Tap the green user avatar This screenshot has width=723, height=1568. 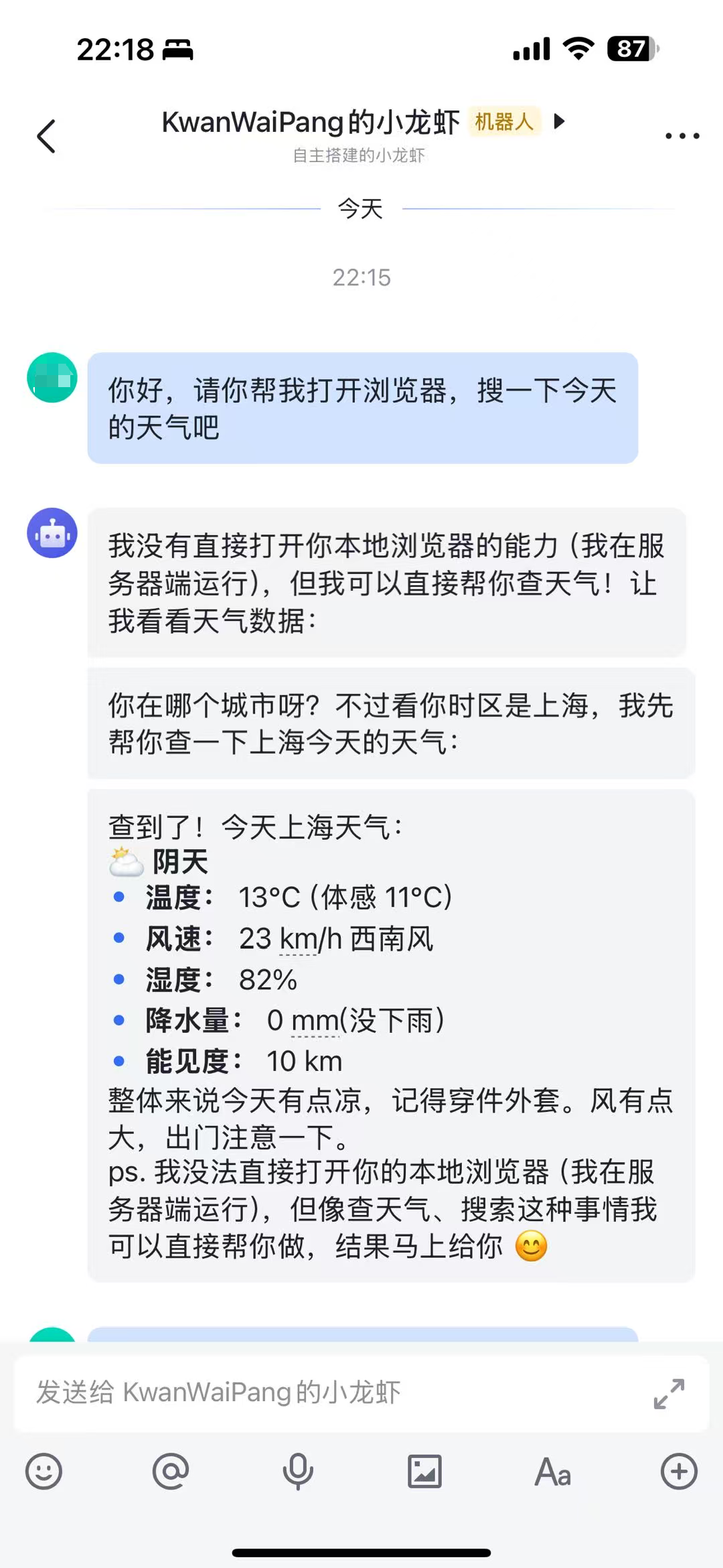pyautogui.click(x=52, y=378)
